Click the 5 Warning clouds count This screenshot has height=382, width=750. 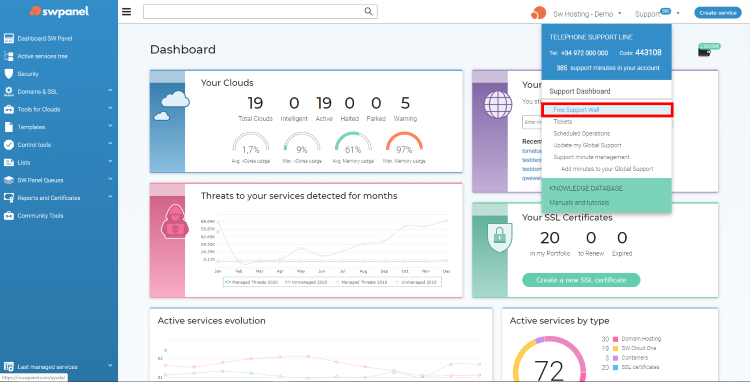coord(405,103)
